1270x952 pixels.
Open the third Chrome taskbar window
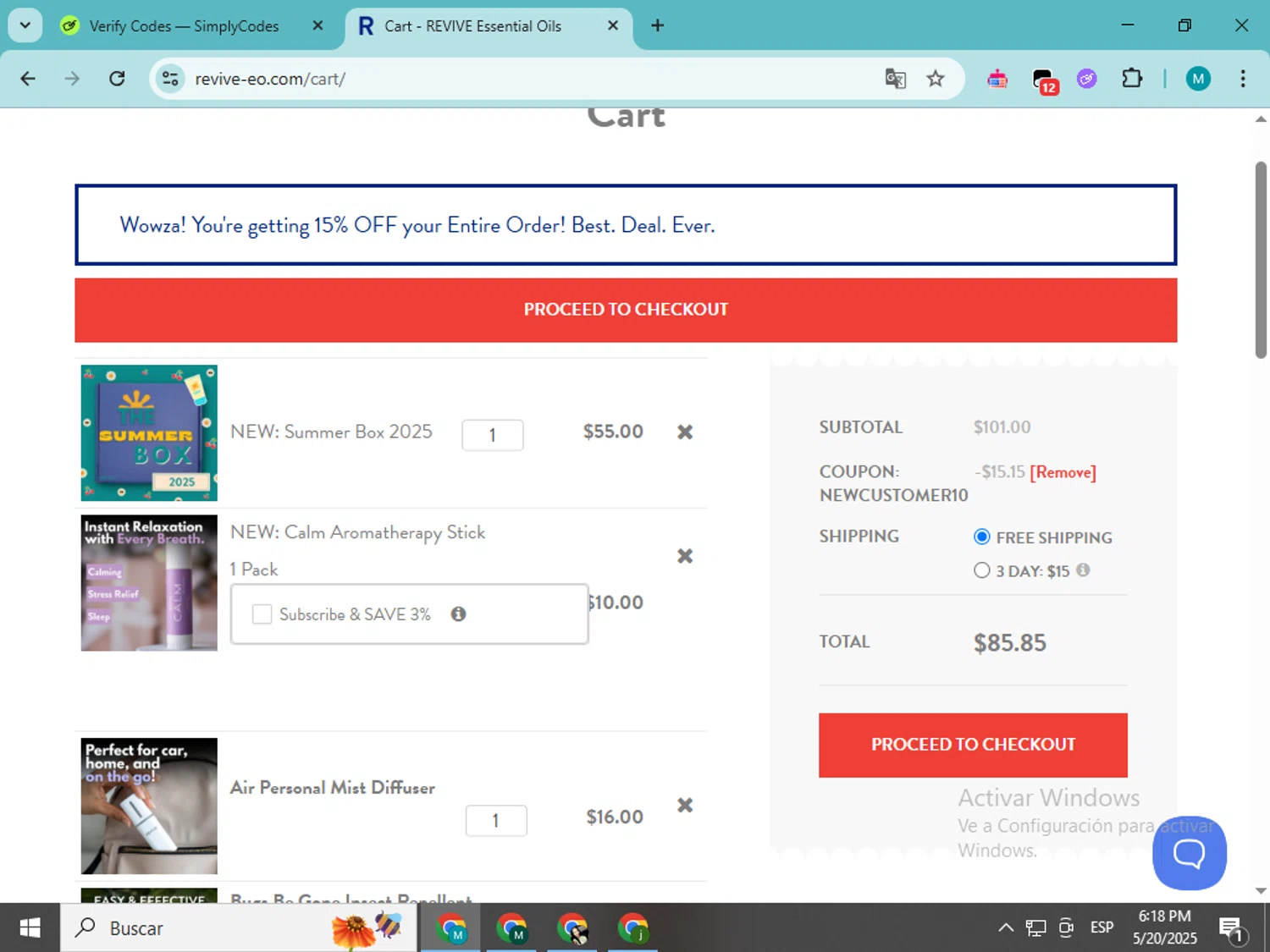[572, 928]
